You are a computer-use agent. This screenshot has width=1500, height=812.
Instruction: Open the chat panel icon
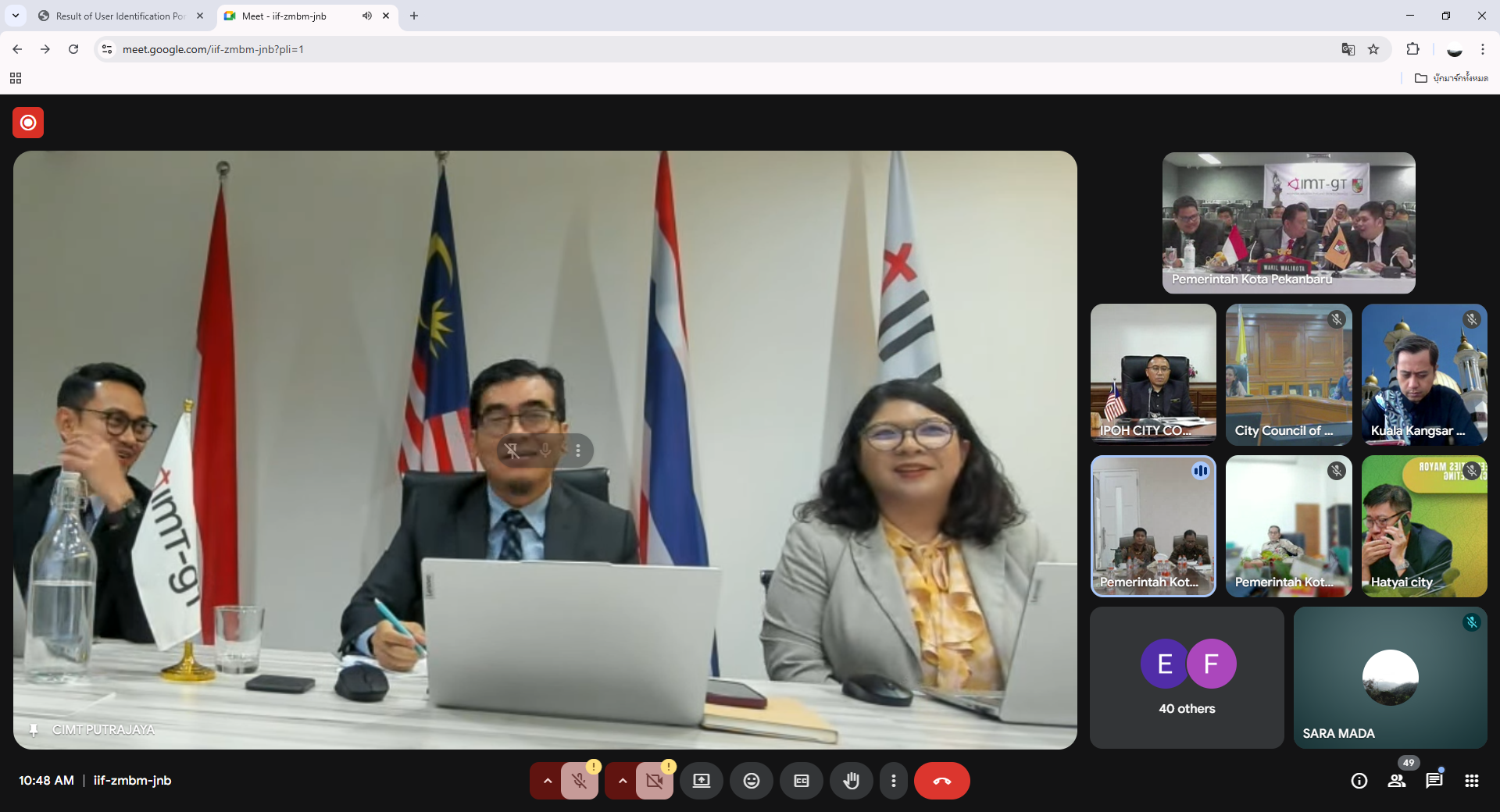(1434, 781)
